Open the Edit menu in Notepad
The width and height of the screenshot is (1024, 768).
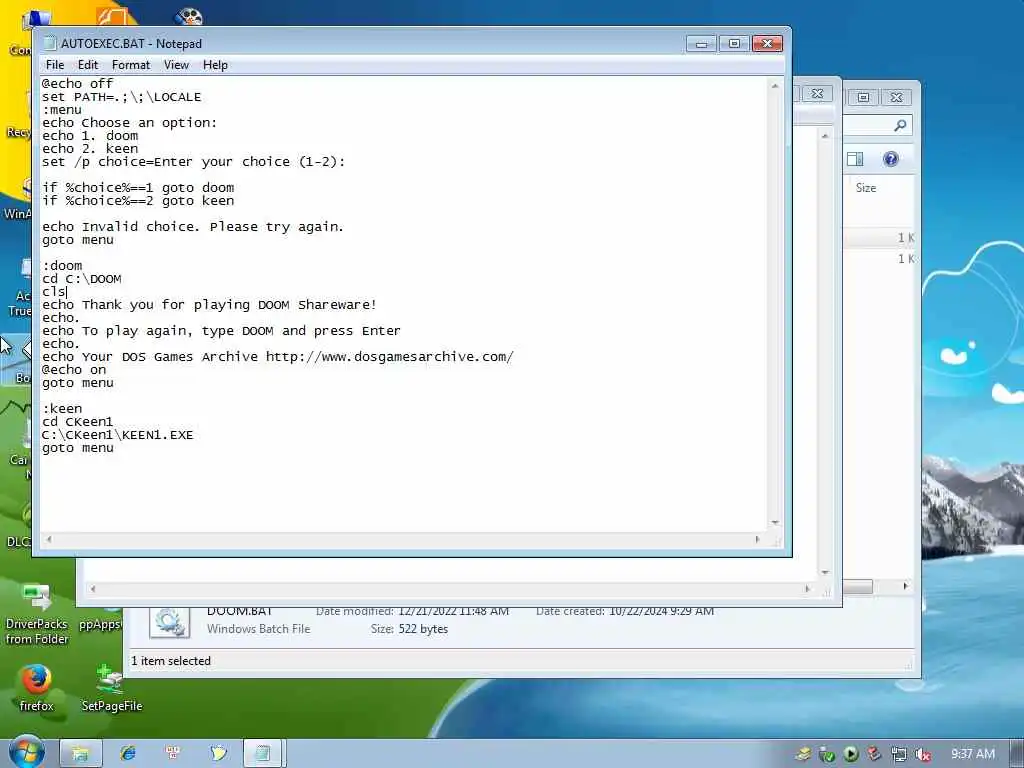(x=88, y=65)
